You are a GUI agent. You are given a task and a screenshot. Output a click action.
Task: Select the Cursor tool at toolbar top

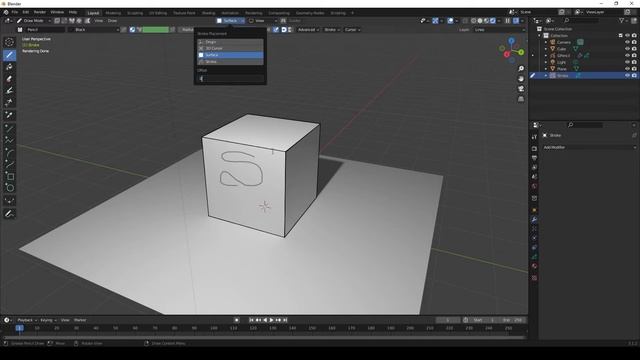tap(9, 42)
